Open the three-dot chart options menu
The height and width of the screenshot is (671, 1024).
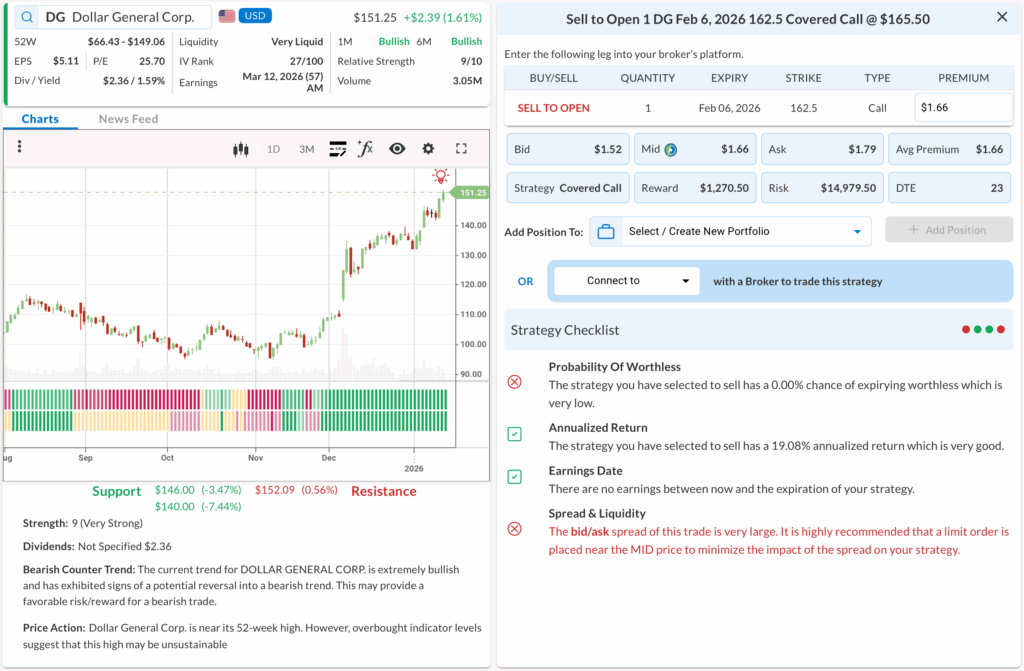tap(19, 147)
